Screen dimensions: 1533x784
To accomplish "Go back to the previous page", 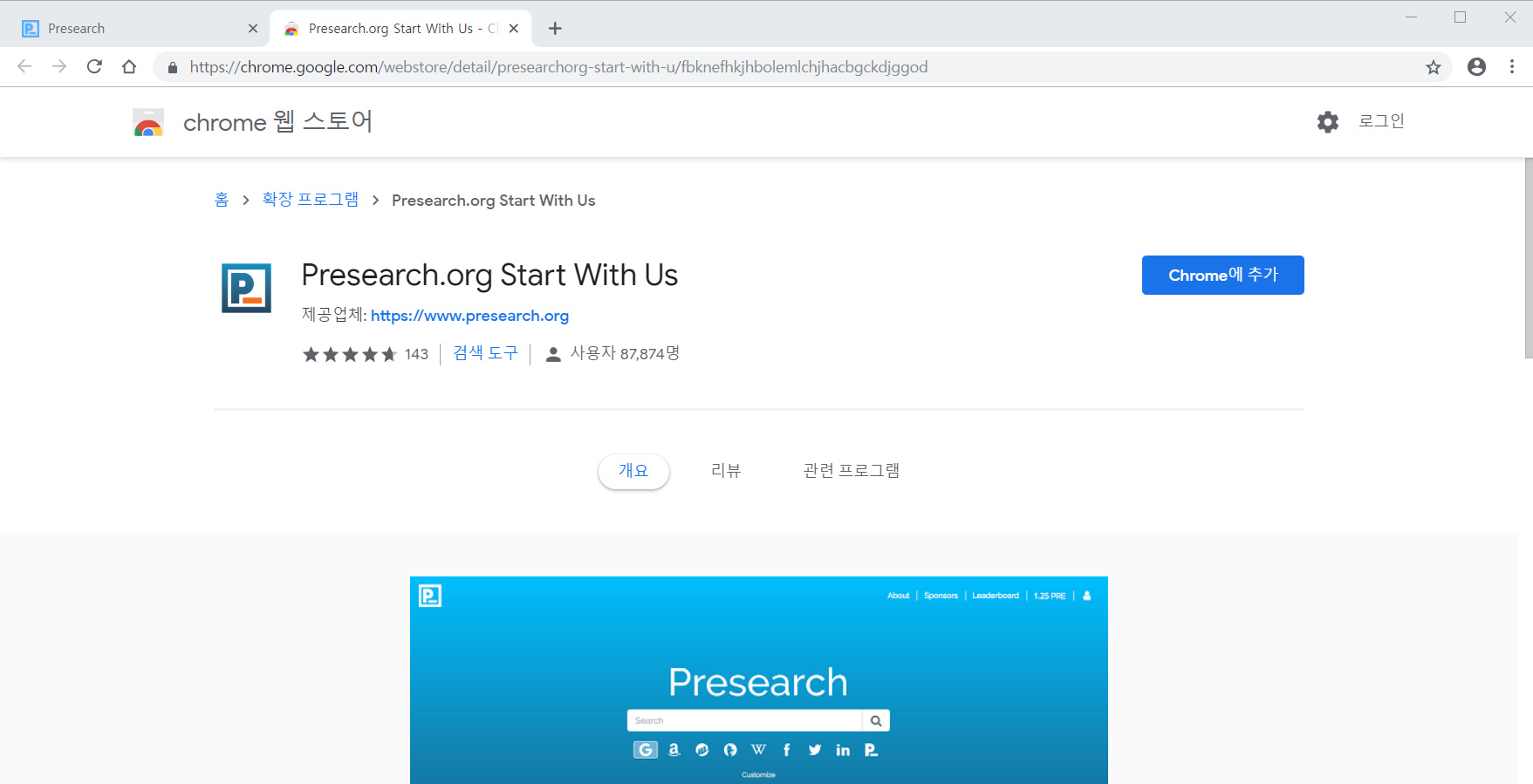I will click(24, 66).
